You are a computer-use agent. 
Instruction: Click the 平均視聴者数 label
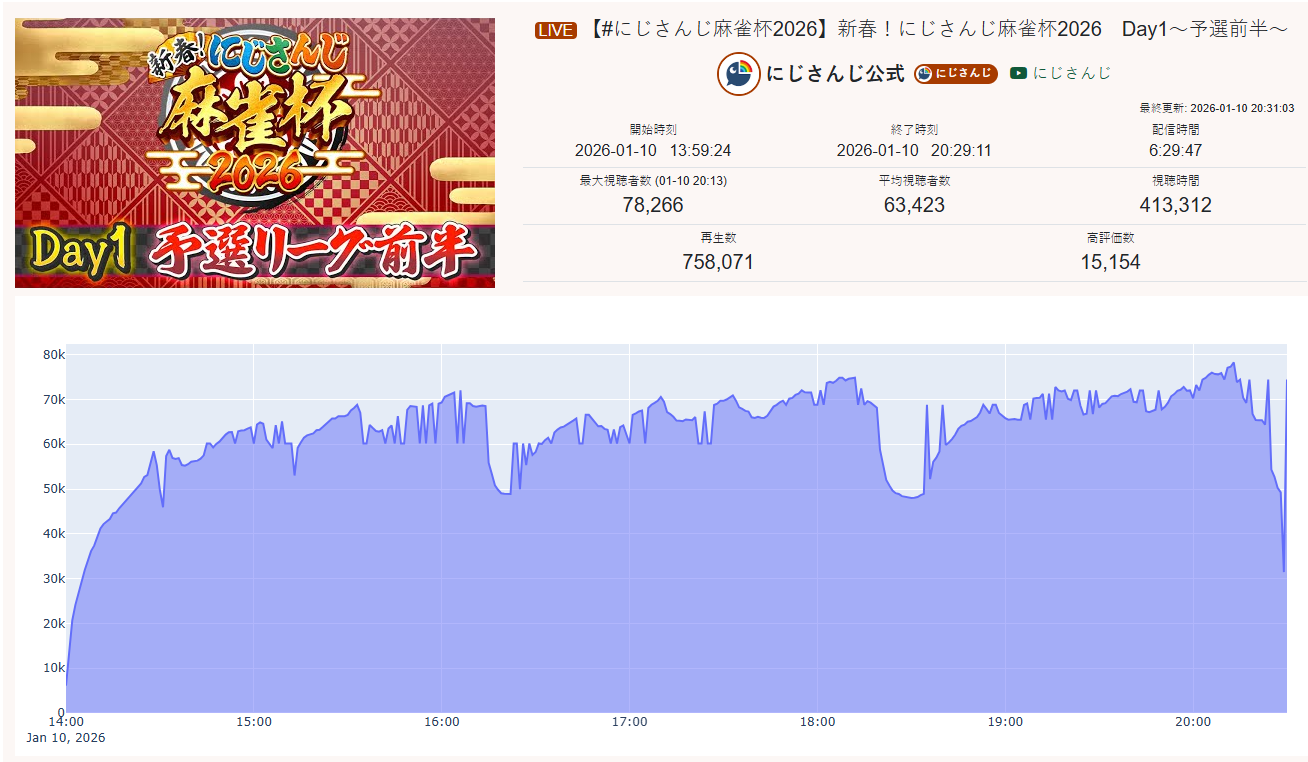click(x=914, y=181)
